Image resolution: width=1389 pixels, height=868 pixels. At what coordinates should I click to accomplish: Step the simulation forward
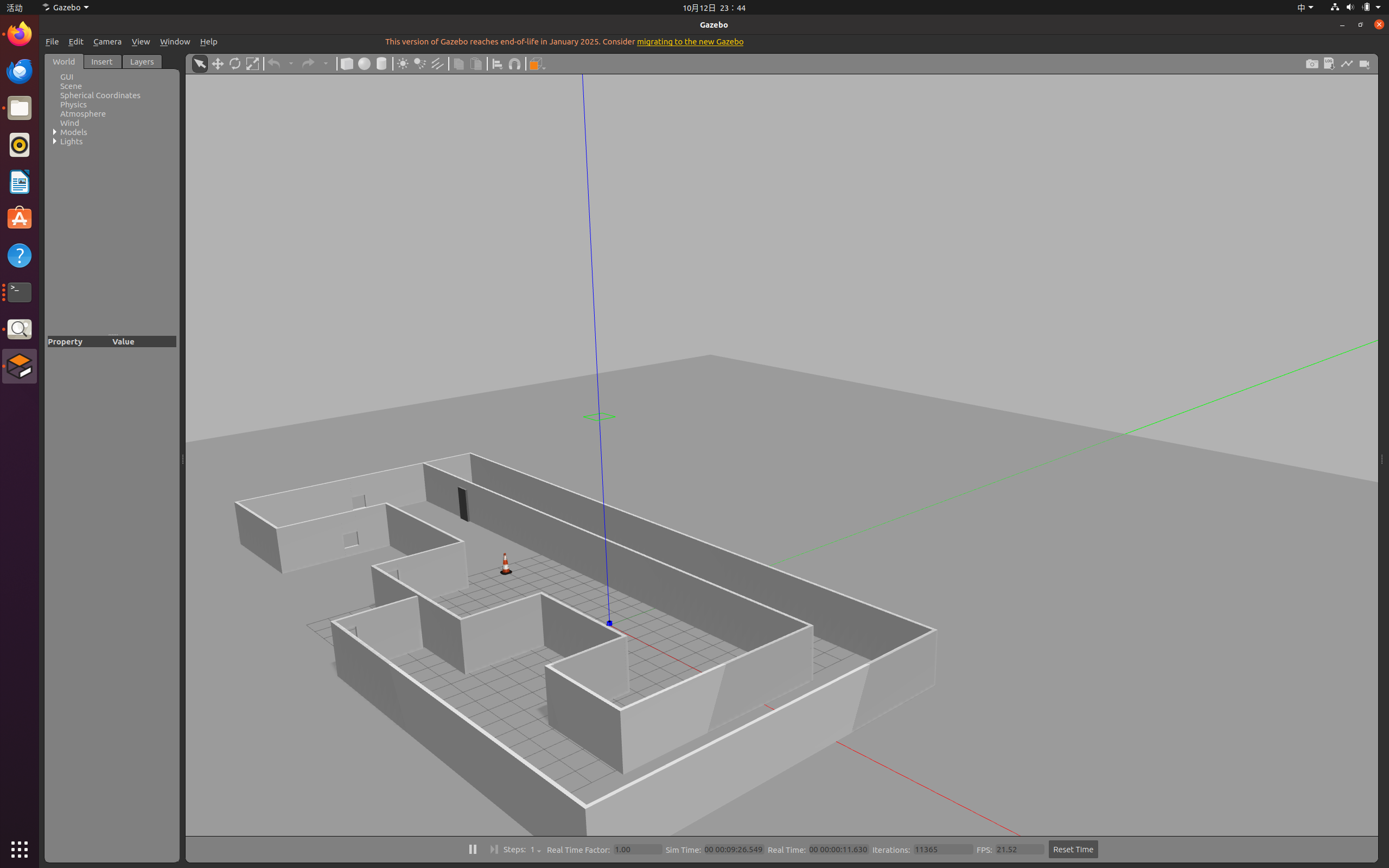click(494, 849)
